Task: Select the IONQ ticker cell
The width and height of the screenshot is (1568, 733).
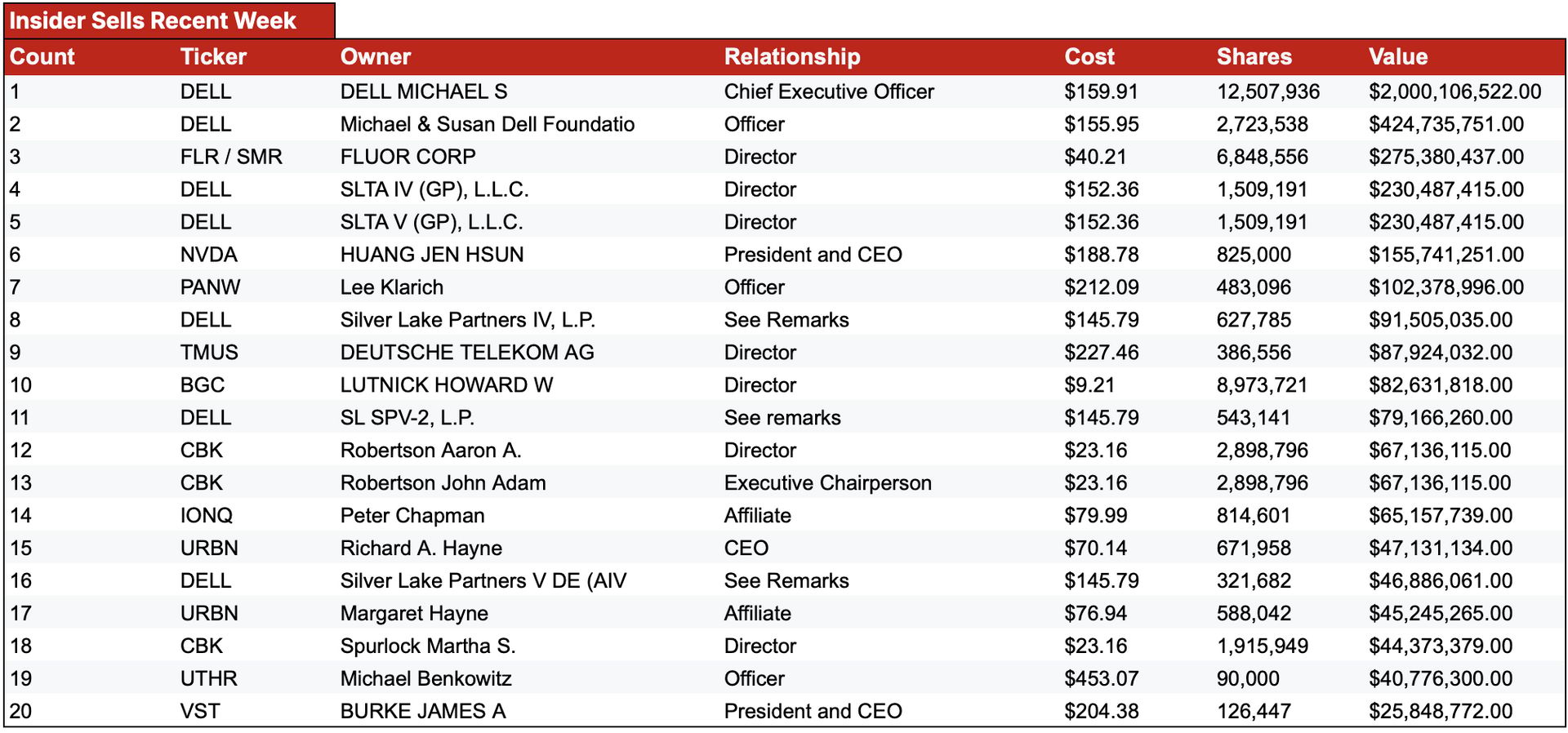Action: tap(207, 516)
